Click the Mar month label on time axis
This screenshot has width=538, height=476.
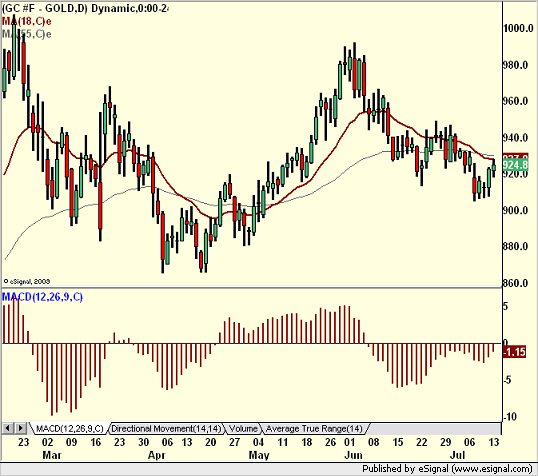(x=52, y=455)
